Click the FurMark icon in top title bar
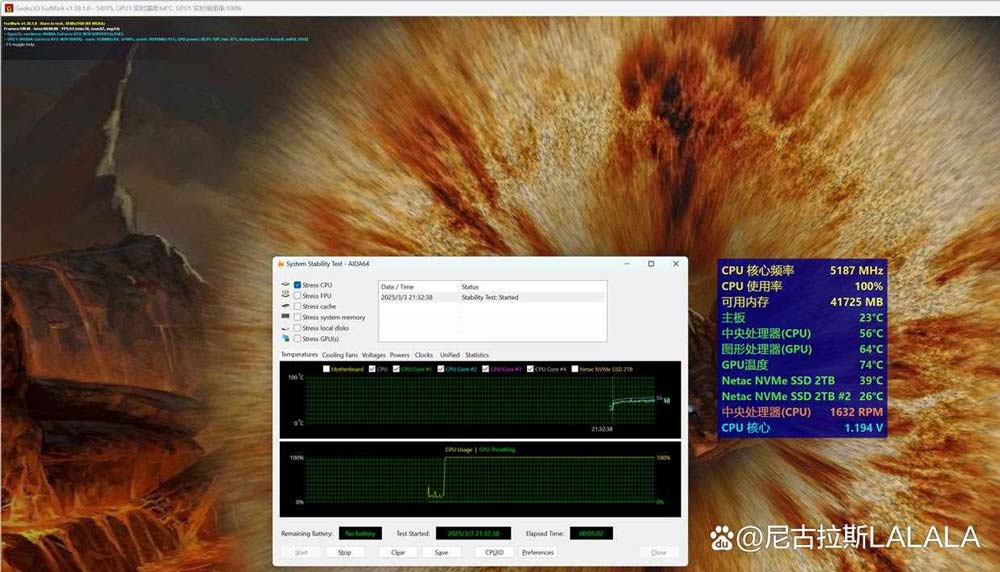Image resolution: width=1000 pixels, height=572 pixels. pyautogui.click(x=6, y=8)
